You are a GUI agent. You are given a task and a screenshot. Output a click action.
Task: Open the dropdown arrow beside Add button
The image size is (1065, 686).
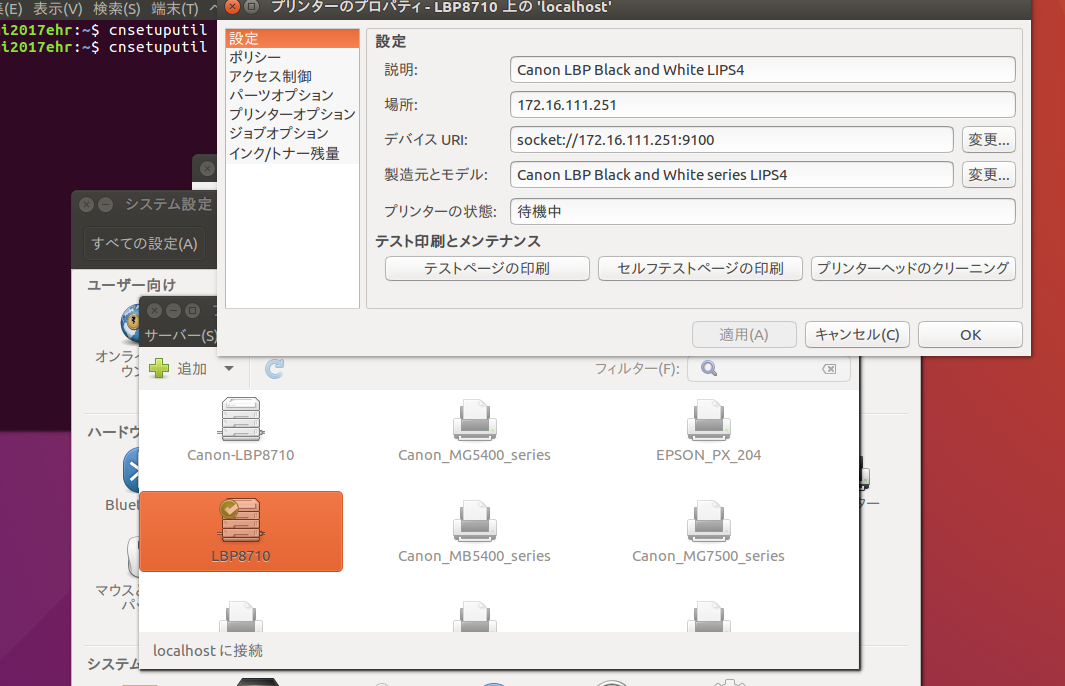coord(229,369)
